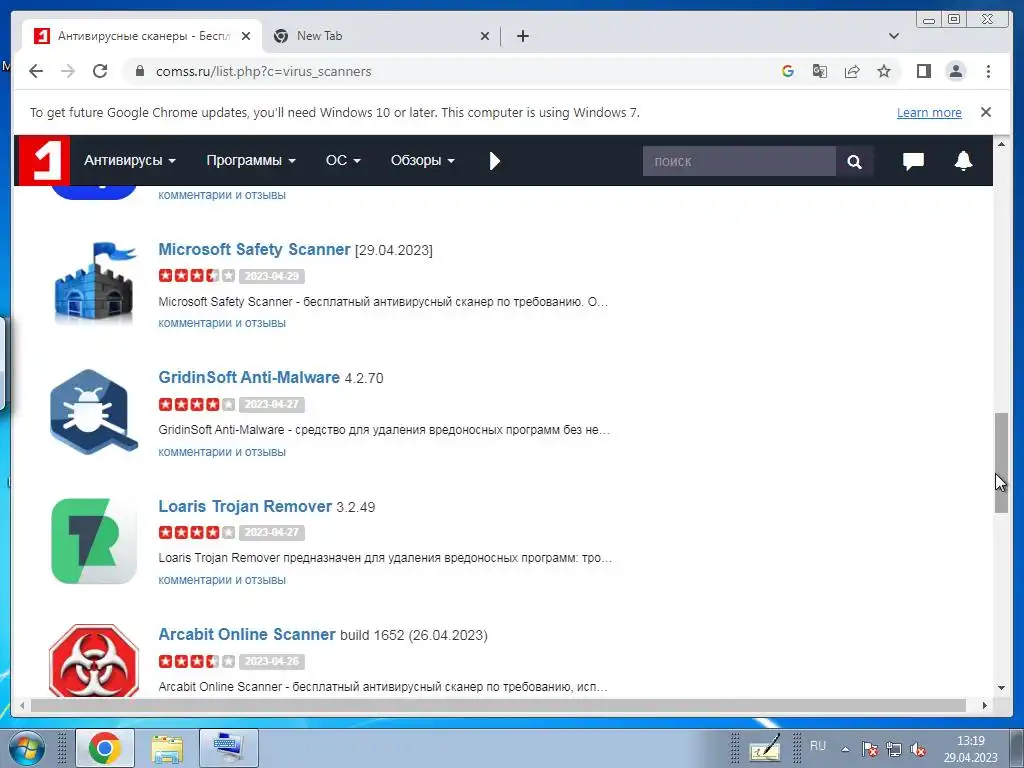Switch to the New Tab tab

pos(381,36)
